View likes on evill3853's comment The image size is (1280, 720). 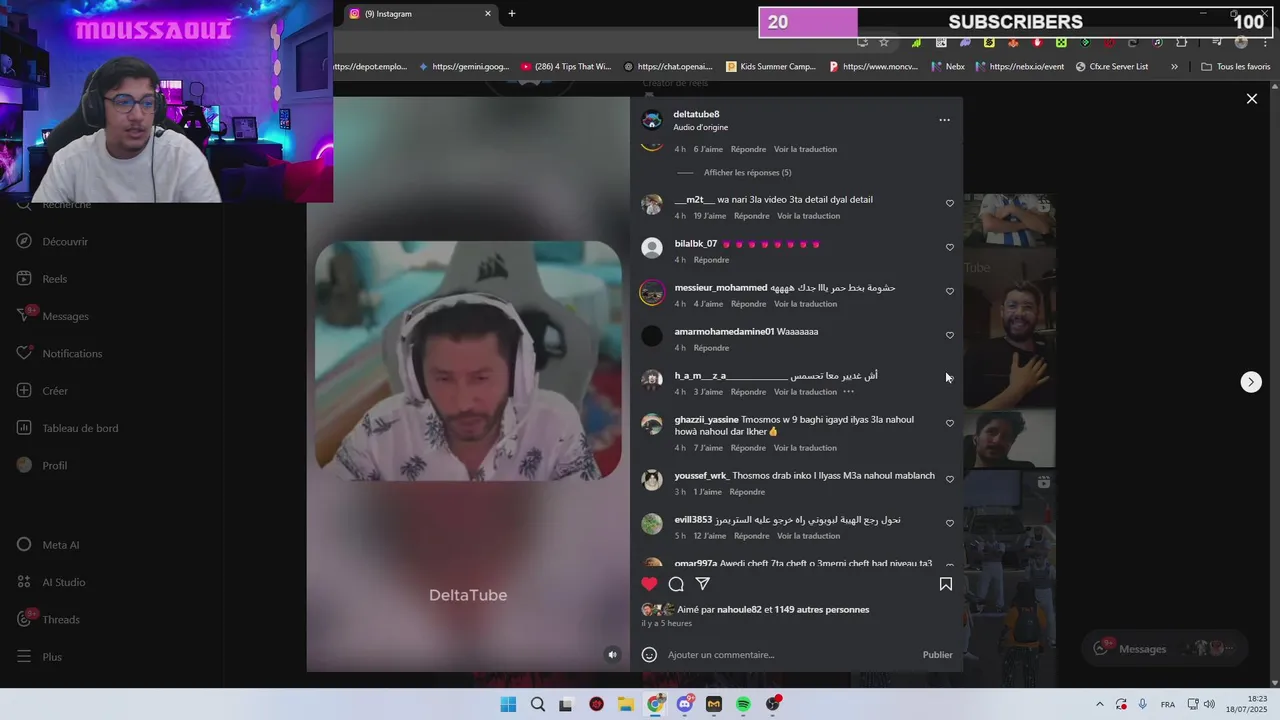[x=710, y=536]
